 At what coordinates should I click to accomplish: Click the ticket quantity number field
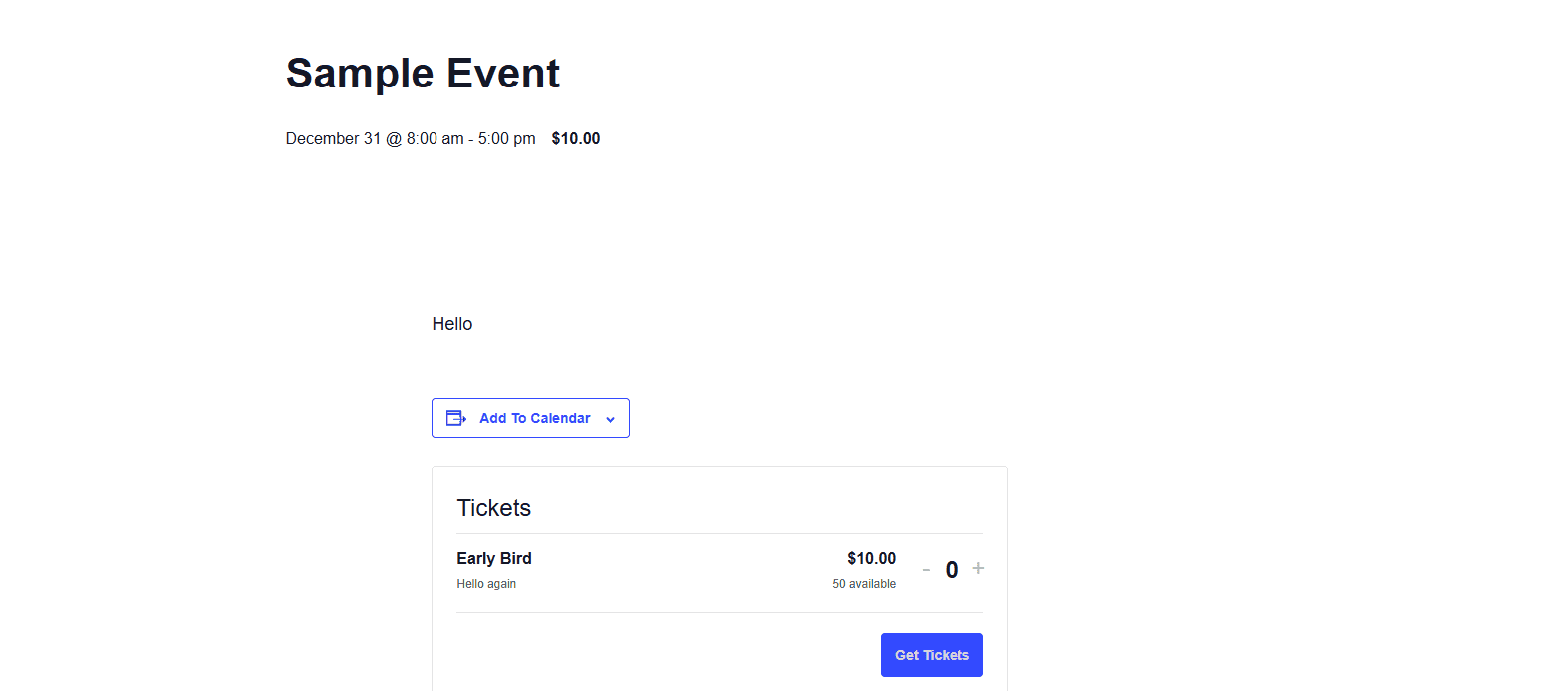pos(952,570)
